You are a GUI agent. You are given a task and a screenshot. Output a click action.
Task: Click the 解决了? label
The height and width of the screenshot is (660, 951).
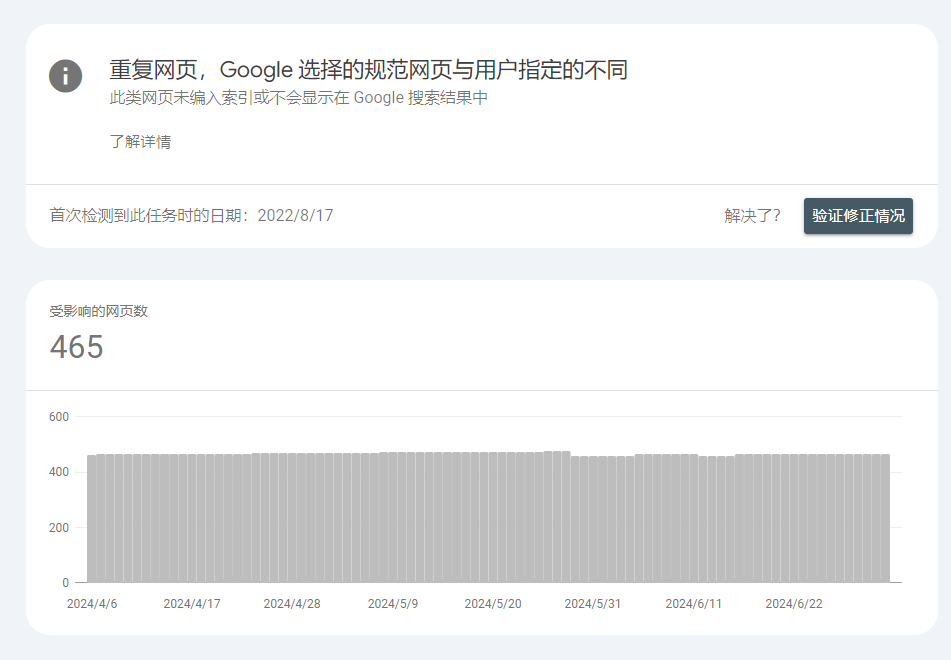click(x=752, y=216)
